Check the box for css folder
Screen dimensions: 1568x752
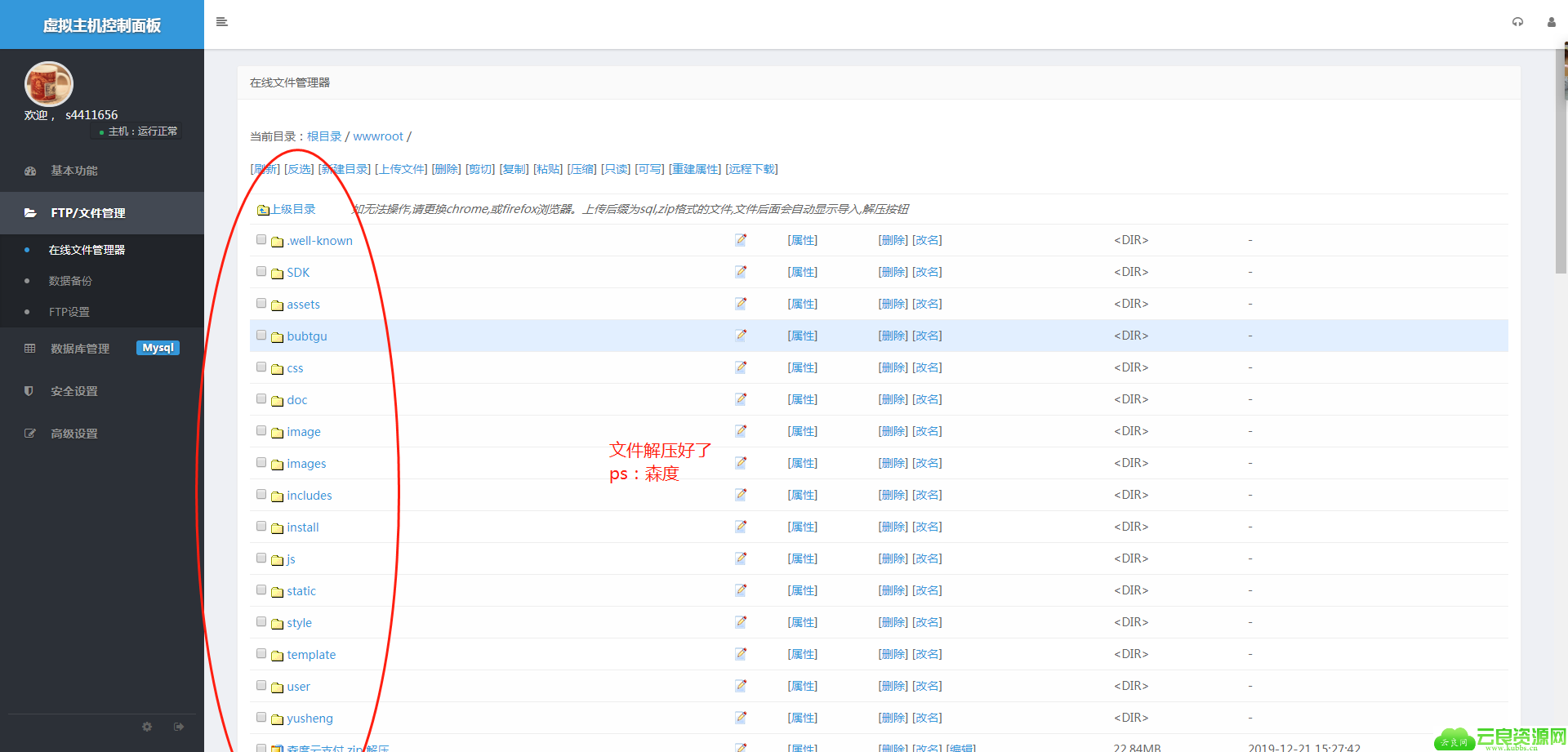click(261, 367)
